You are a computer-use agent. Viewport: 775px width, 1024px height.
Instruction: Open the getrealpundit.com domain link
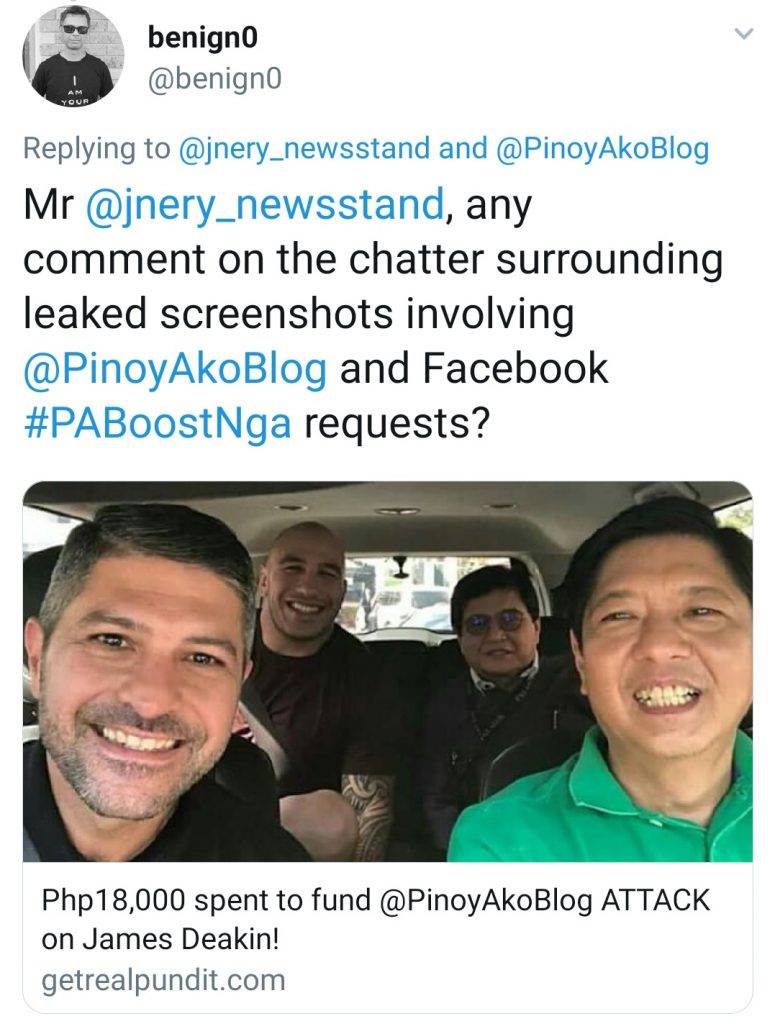(163, 980)
